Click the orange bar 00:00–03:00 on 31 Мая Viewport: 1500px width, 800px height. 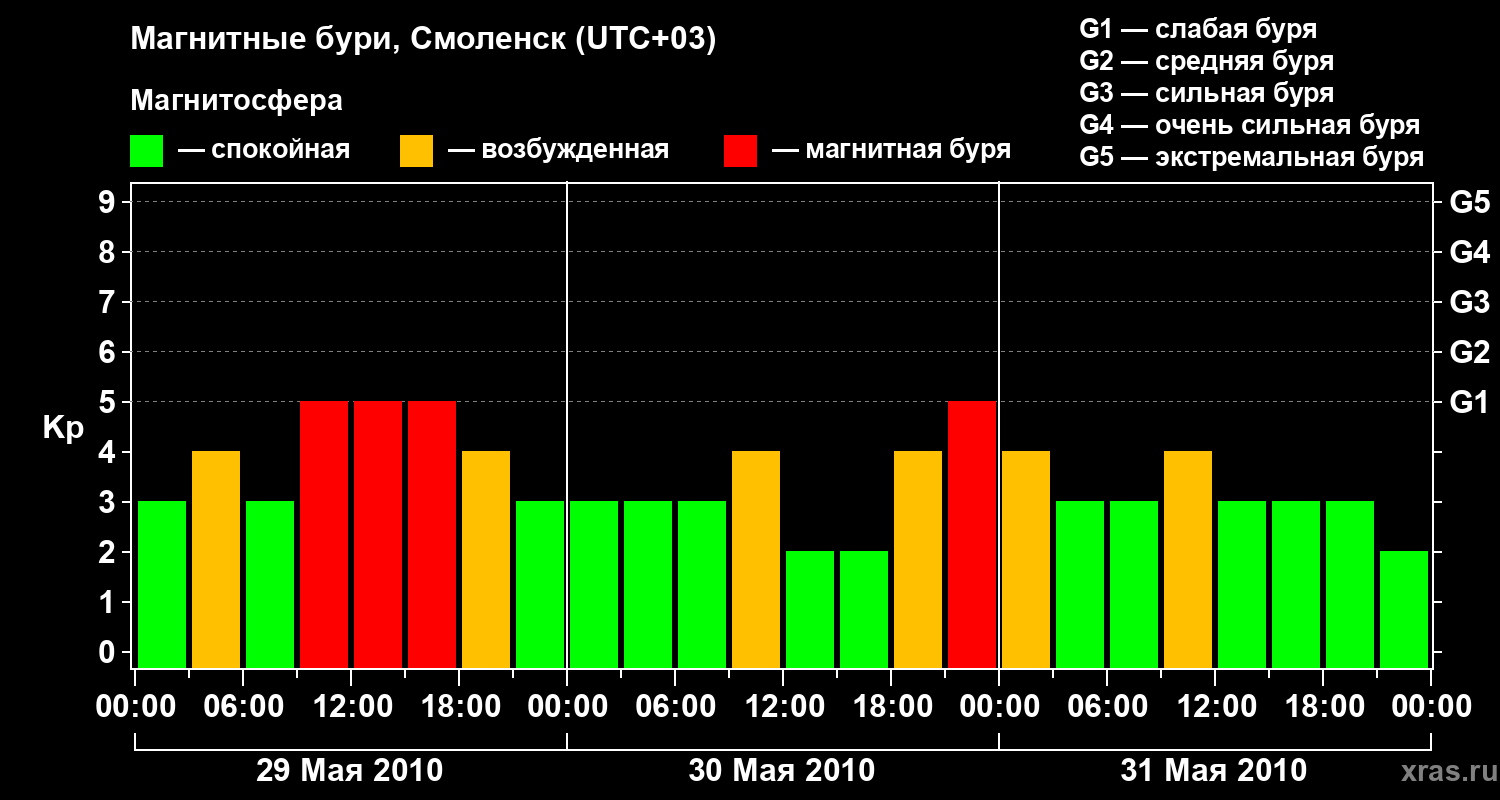pos(1026,559)
